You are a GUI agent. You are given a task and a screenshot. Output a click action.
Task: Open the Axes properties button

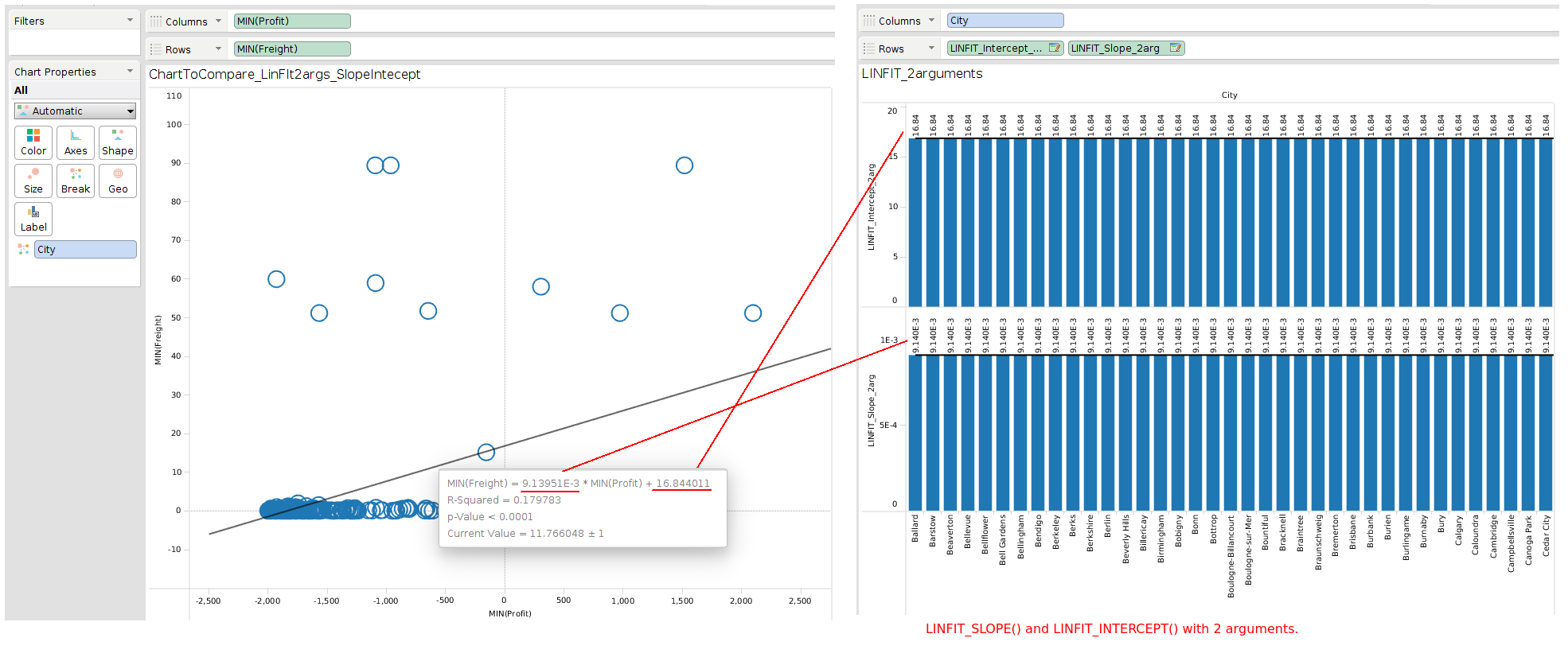pos(76,142)
